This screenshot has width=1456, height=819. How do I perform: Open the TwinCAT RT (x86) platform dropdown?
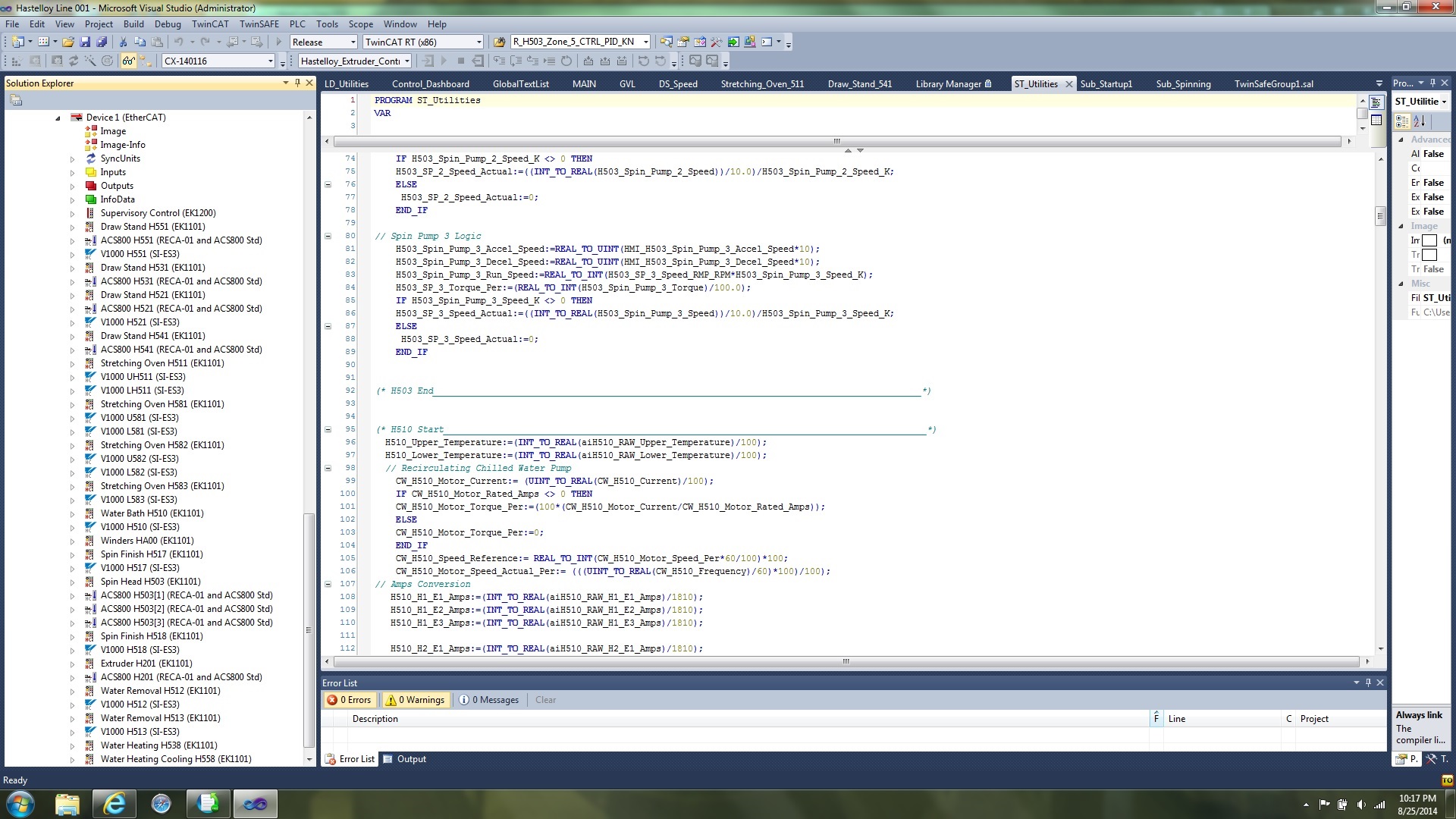point(479,42)
